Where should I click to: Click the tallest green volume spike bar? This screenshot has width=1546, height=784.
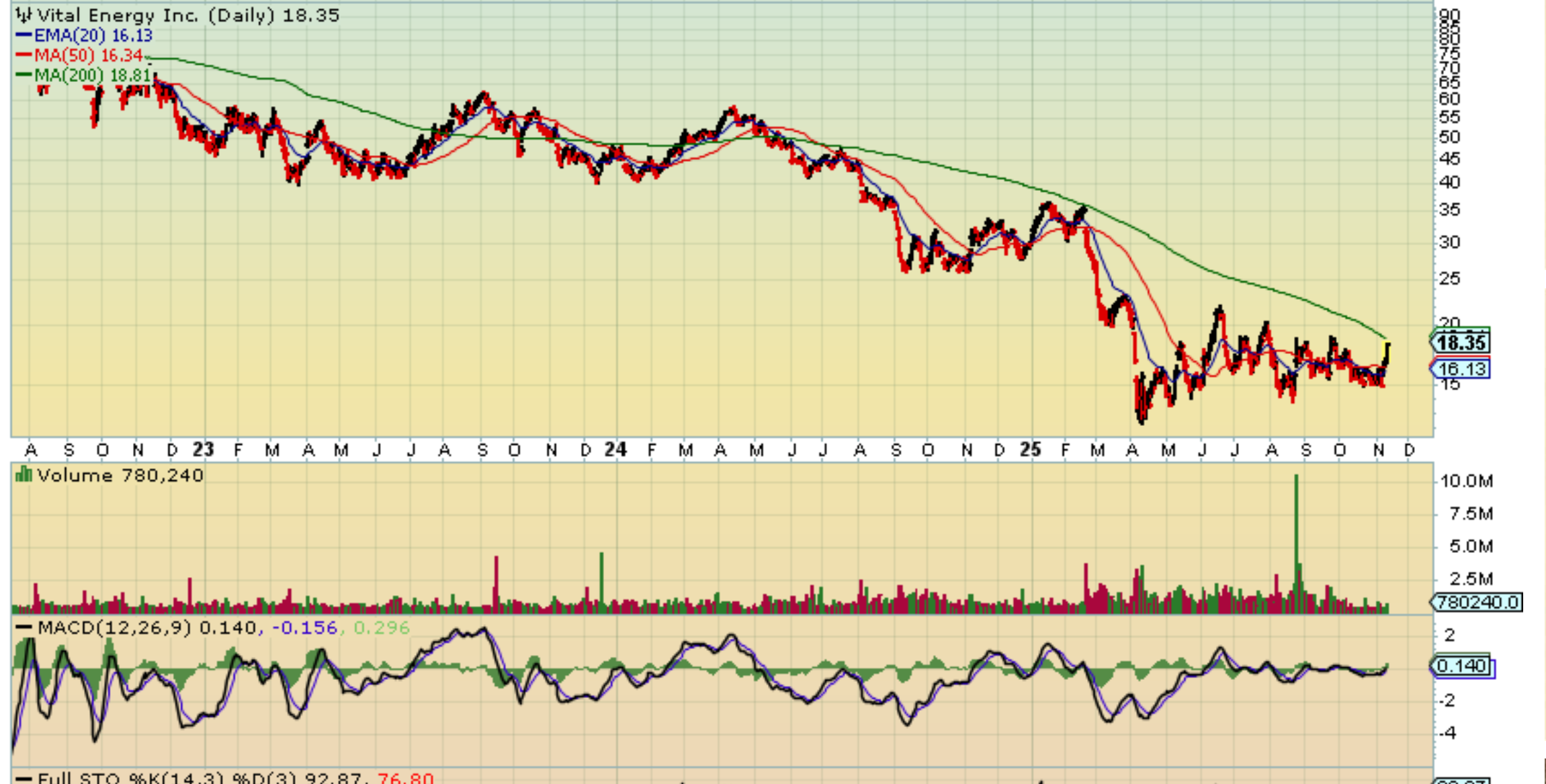(1296, 531)
